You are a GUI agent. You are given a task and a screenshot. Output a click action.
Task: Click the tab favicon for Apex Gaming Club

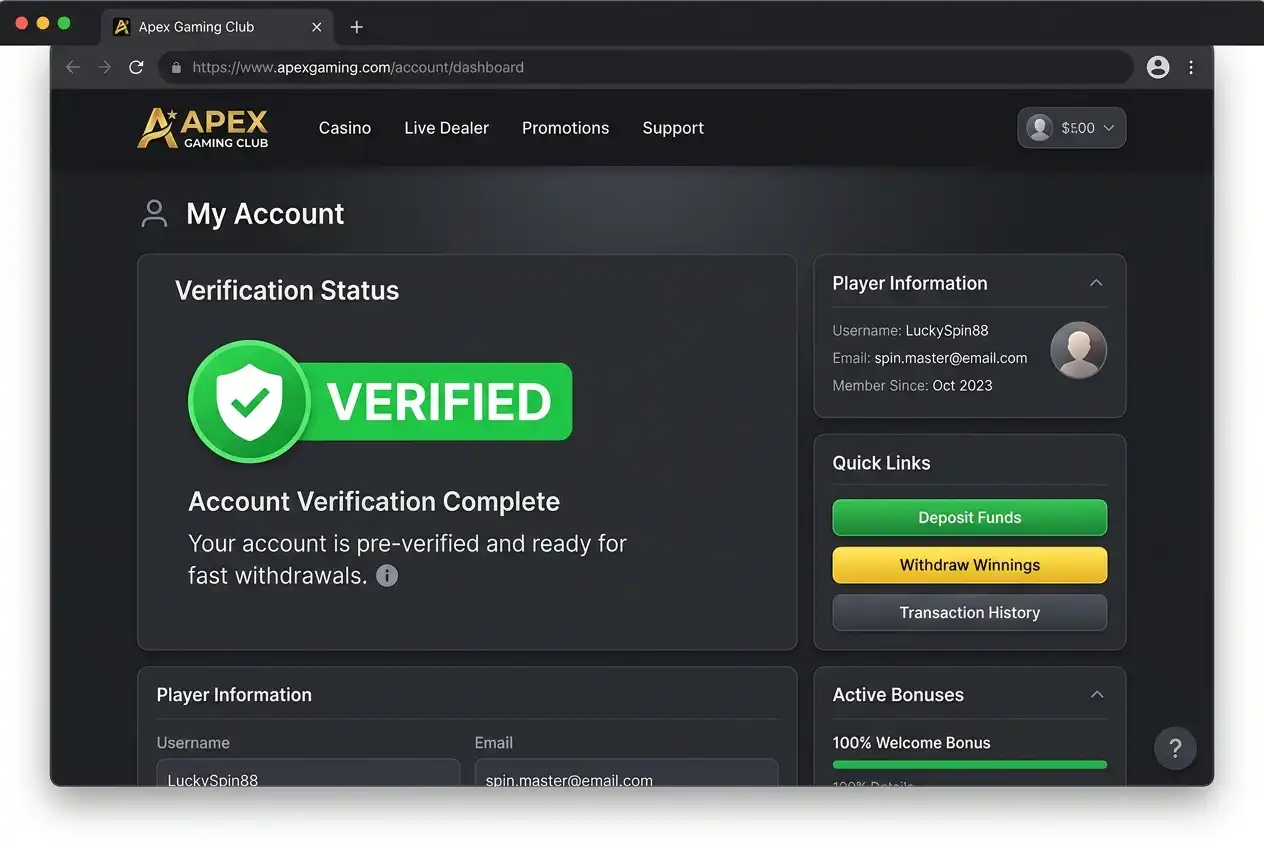point(122,27)
